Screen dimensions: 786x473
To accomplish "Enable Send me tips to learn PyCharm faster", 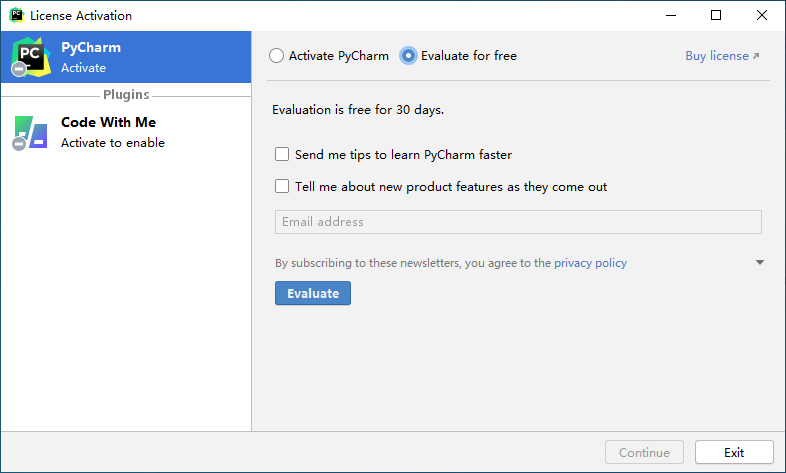I will point(282,154).
